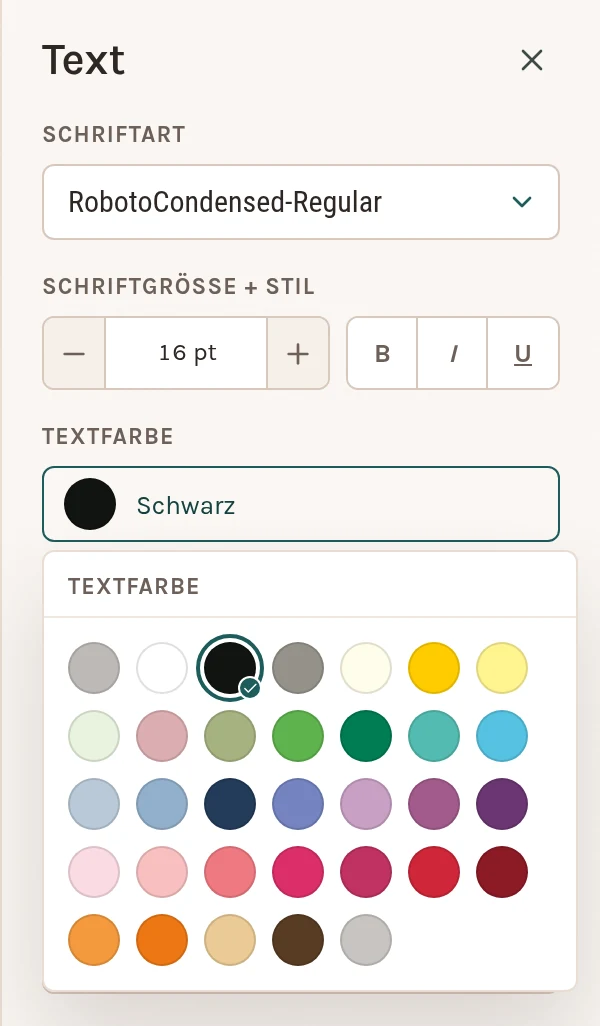This screenshot has height=1026, width=600.
Task: Pick the dark burgundy red swatch
Action: pyautogui.click(x=502, y=872)
